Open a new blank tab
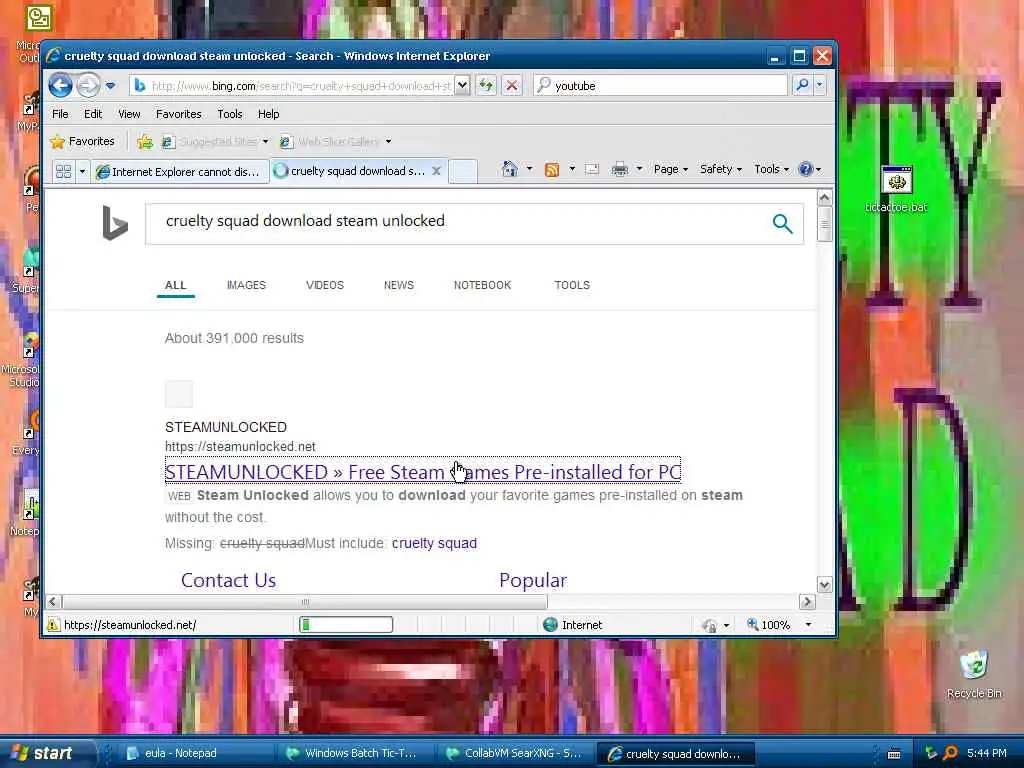This screenshot has width=1024, height=768. pos(463,171)
